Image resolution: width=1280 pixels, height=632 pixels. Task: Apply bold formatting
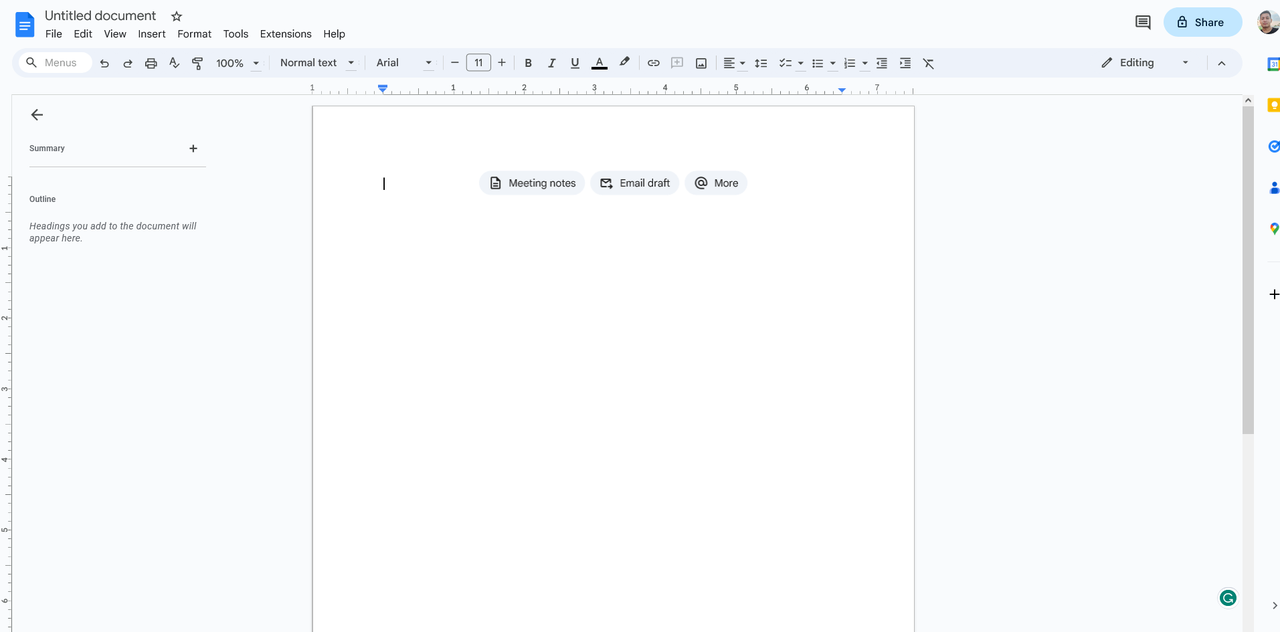pyautogui.click(x=528, y=63)
